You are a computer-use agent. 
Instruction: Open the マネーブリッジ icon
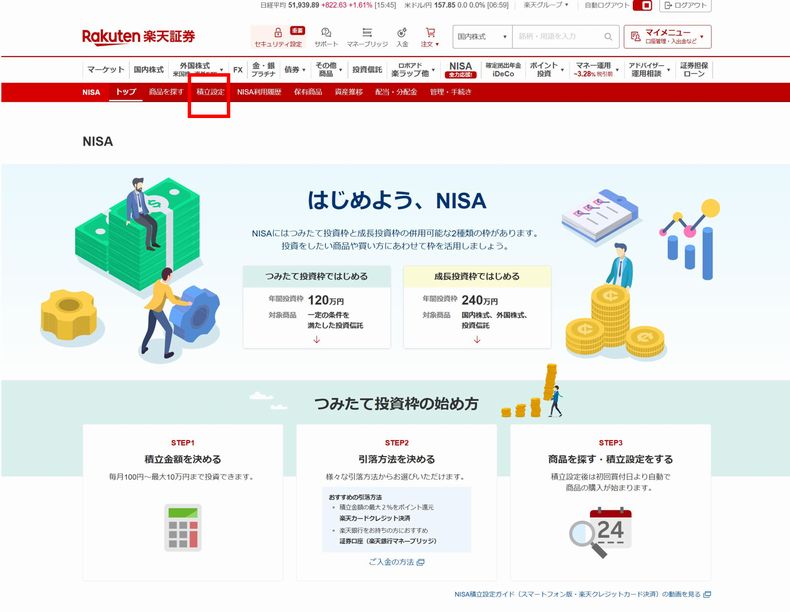pos(367,33)
